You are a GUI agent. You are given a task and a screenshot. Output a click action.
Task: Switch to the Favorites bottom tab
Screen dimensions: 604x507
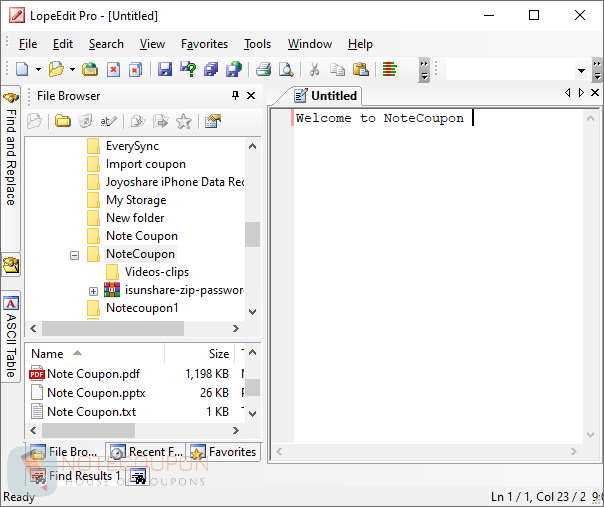tap(223, 452)
